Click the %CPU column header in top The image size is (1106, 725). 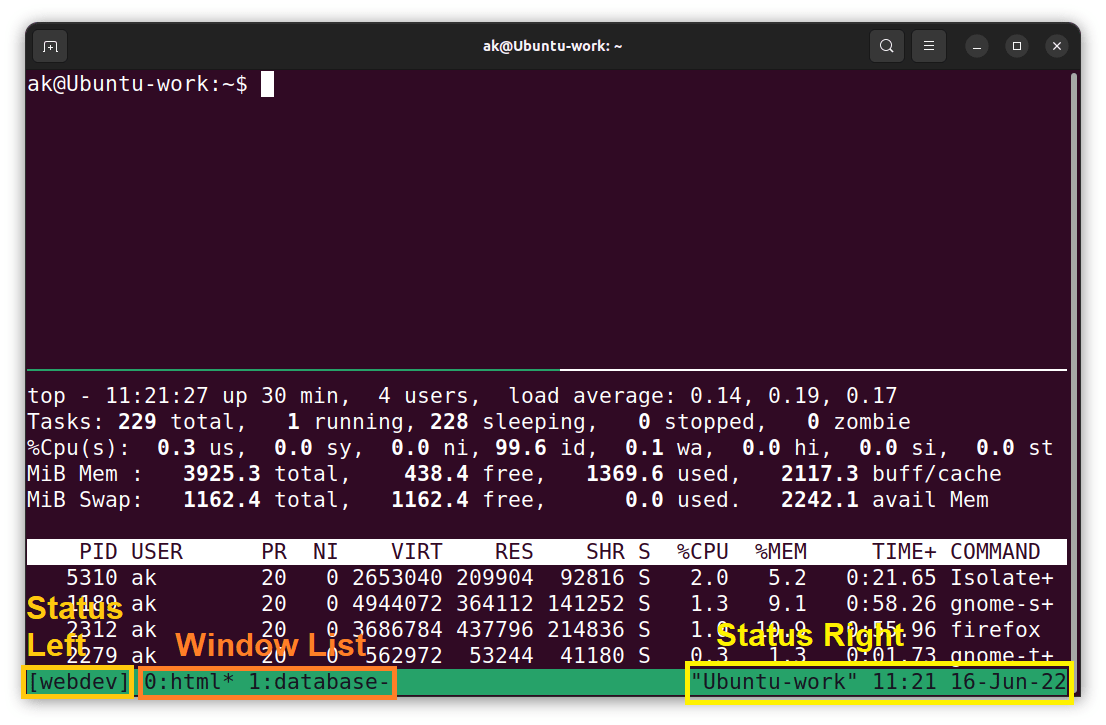point(703,551)
